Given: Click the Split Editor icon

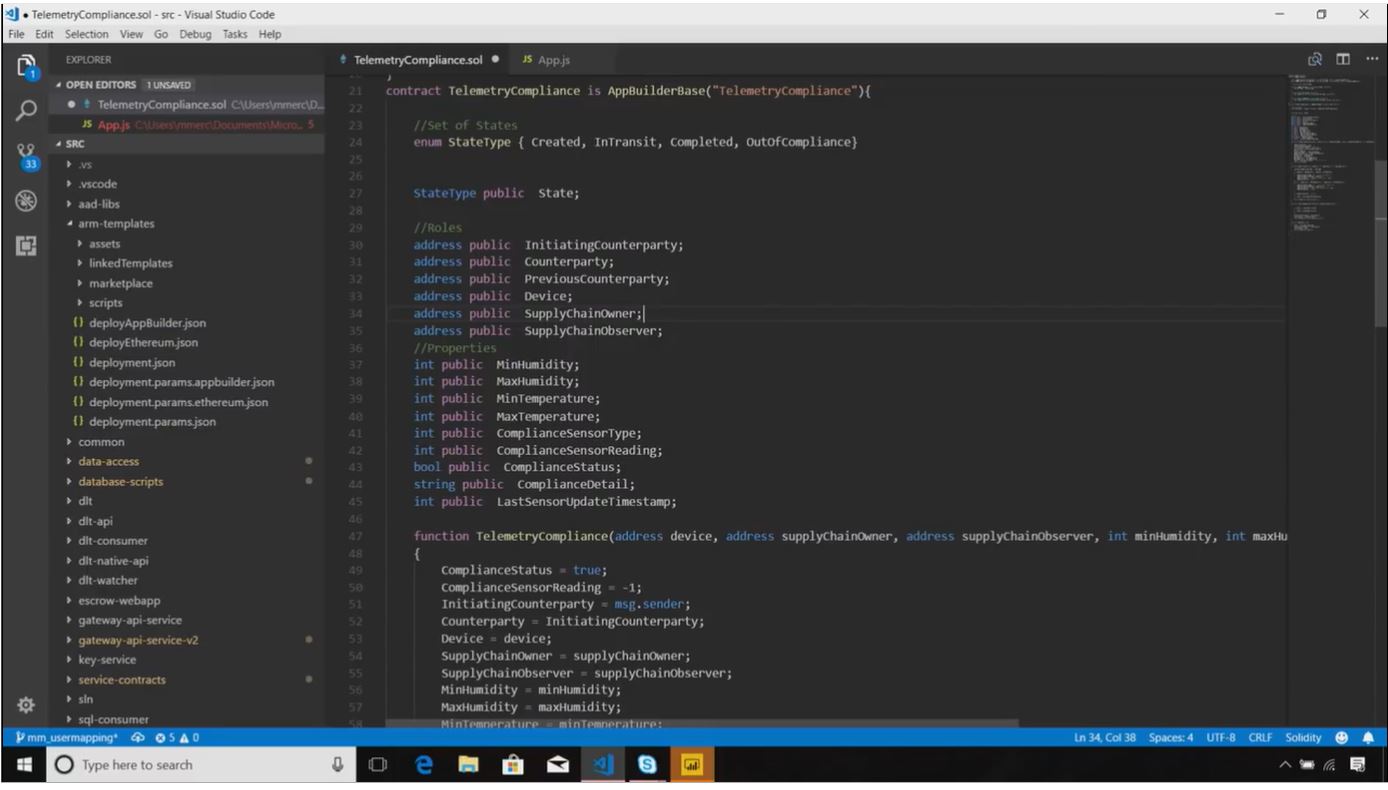Looking at the screenshot, I should point(1342,59).
